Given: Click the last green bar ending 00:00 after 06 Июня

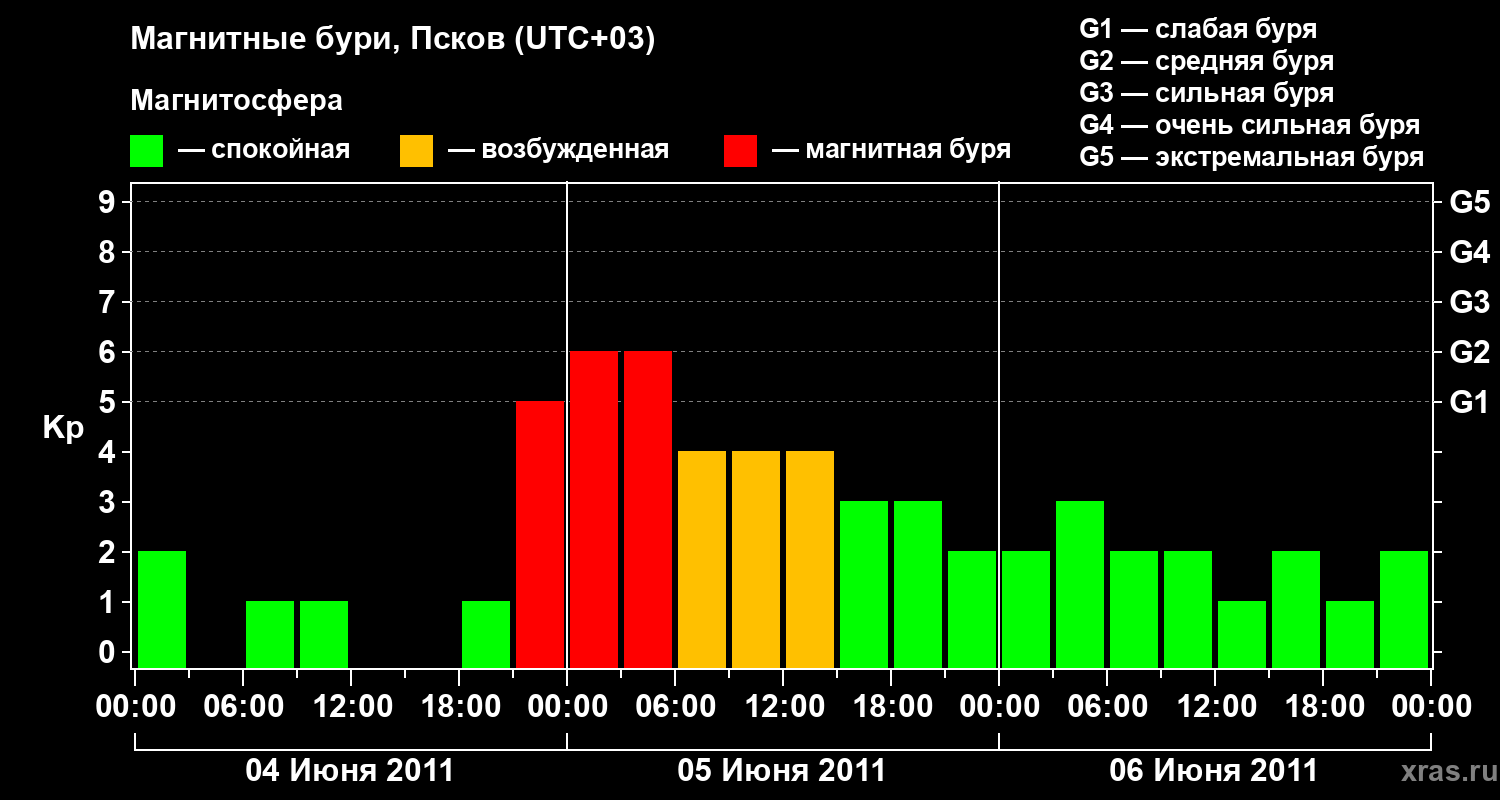Looking at the screenshot, I should point(1404,610).
